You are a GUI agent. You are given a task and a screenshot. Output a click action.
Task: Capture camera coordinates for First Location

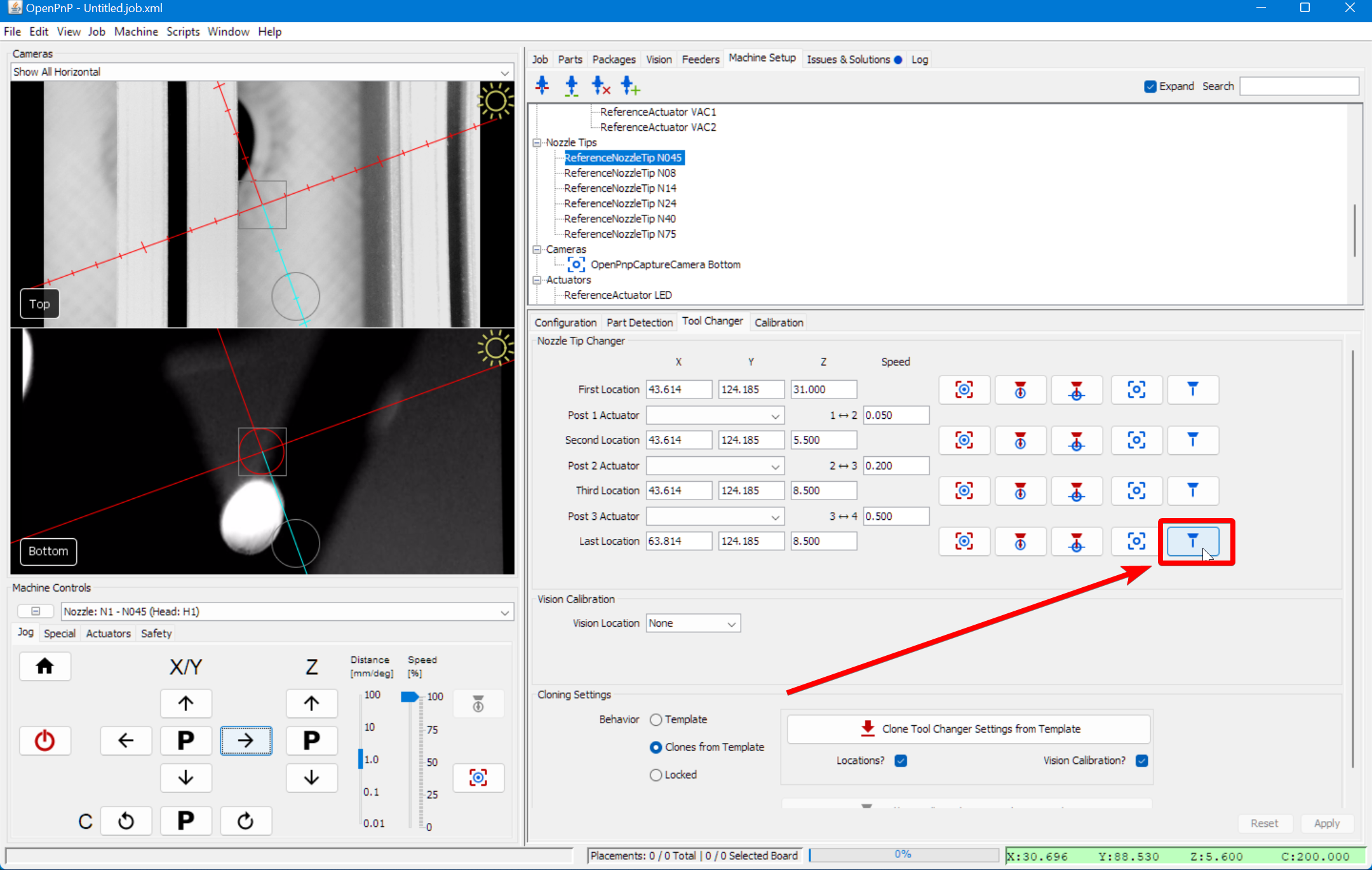(x=964, y=390)
